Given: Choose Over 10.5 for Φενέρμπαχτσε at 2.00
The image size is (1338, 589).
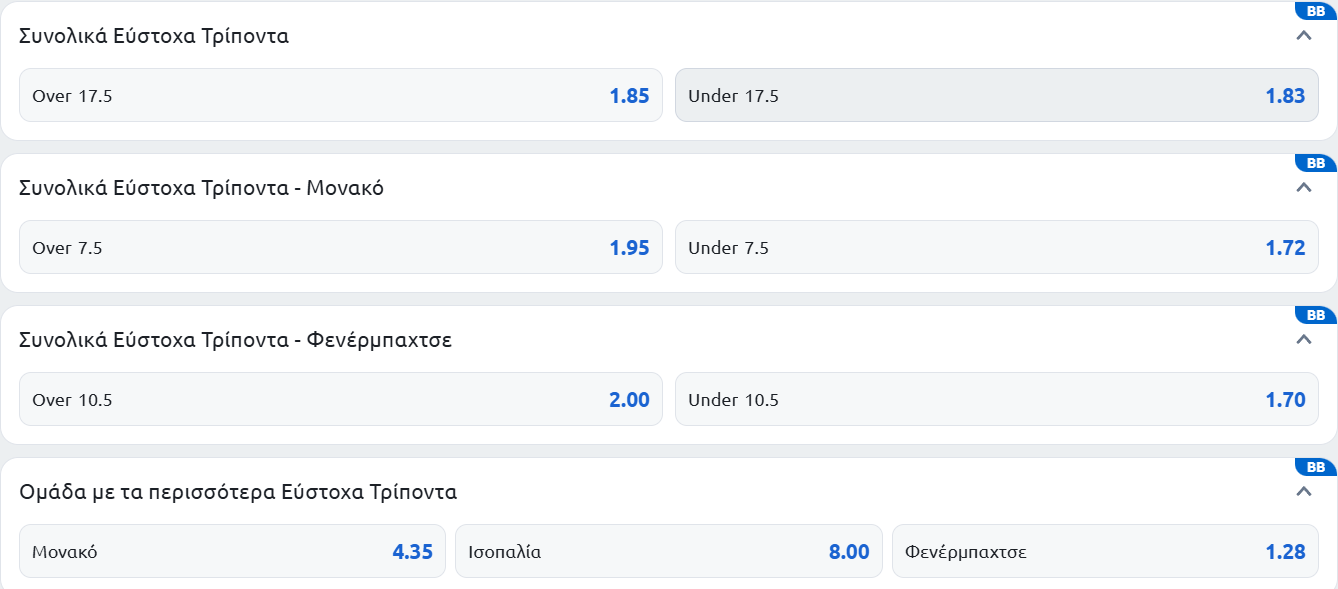Looking at the screenshot, I should [x=341, y=399].
